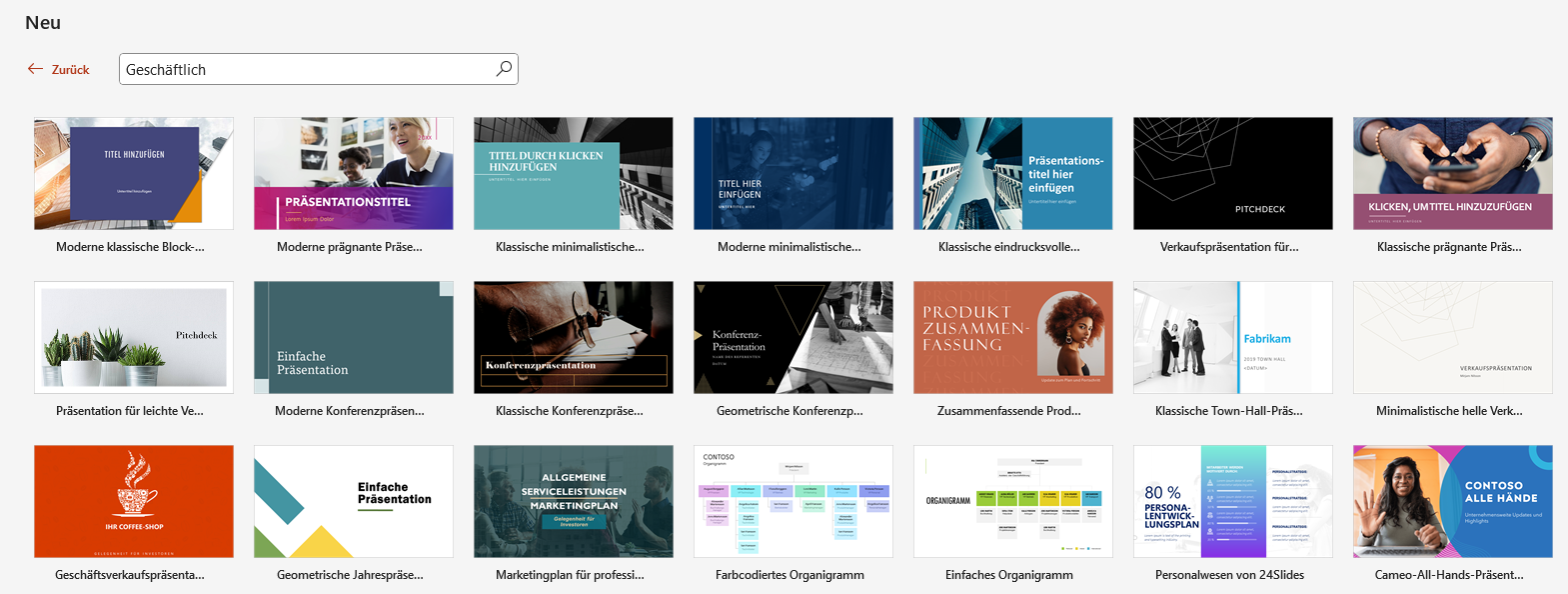Select the PRÄSENTATIONSTITEL pink template thumbnail
Viewport: 1568px width, 594px height.
[x=354, y=174]
